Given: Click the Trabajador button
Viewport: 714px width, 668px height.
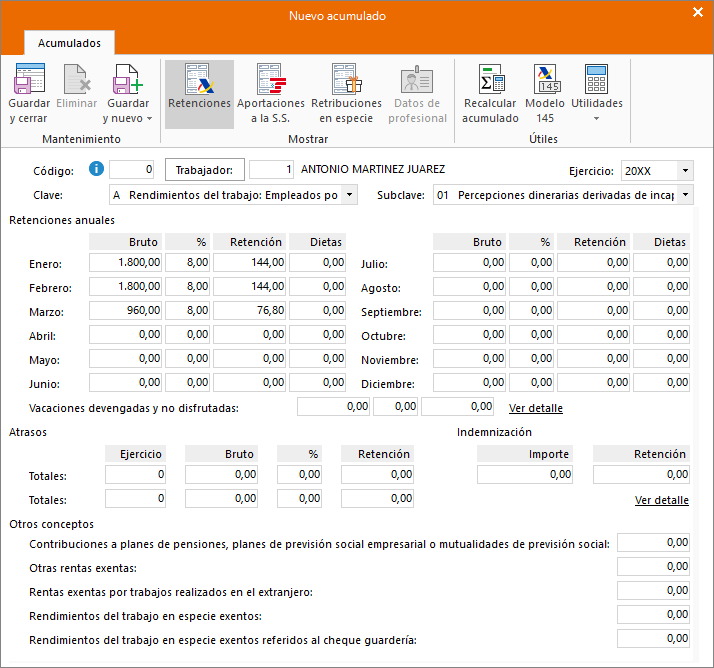Looking at the screenshot, I should [204, 170].
